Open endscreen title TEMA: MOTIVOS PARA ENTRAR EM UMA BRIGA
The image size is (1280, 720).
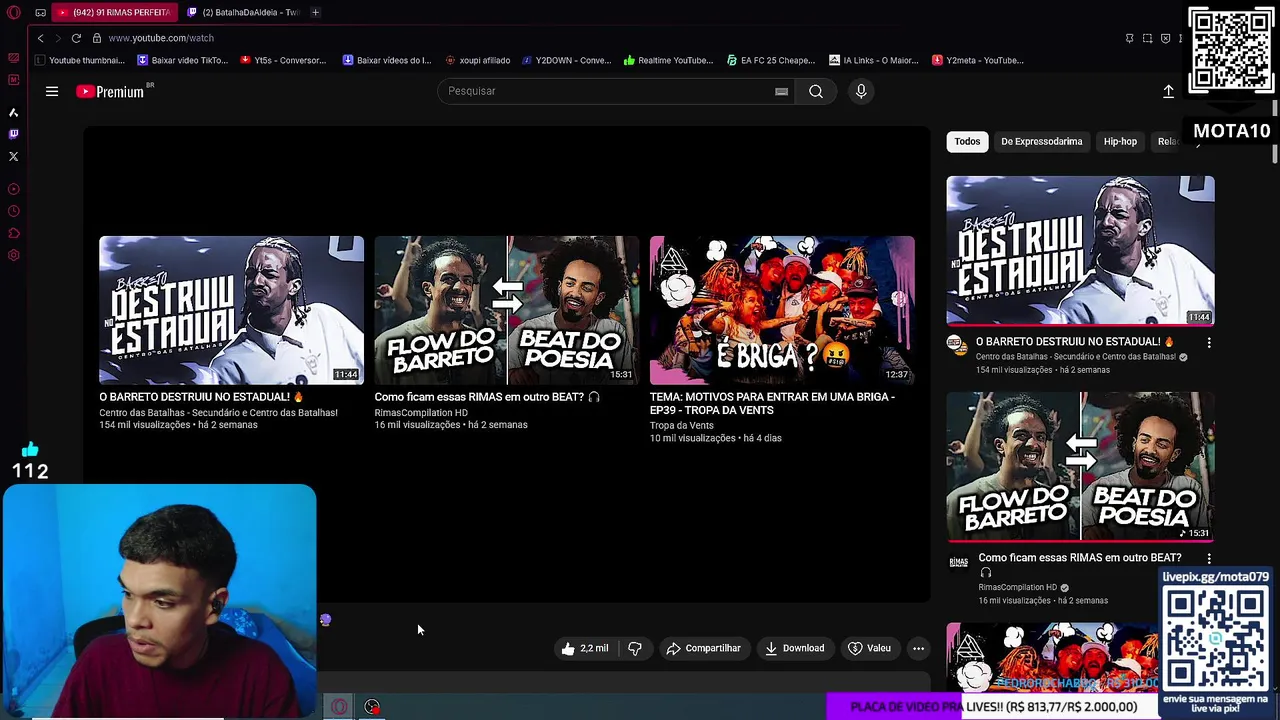click(772, 403)
